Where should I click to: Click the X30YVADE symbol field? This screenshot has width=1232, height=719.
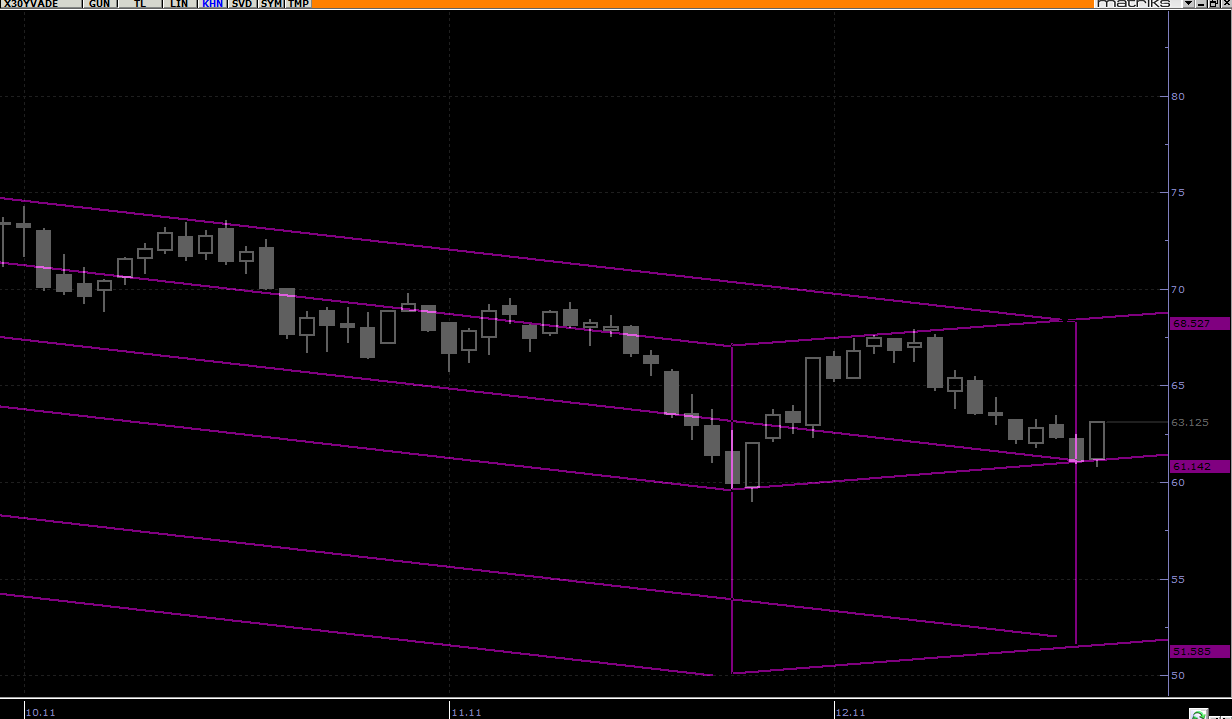42,4
